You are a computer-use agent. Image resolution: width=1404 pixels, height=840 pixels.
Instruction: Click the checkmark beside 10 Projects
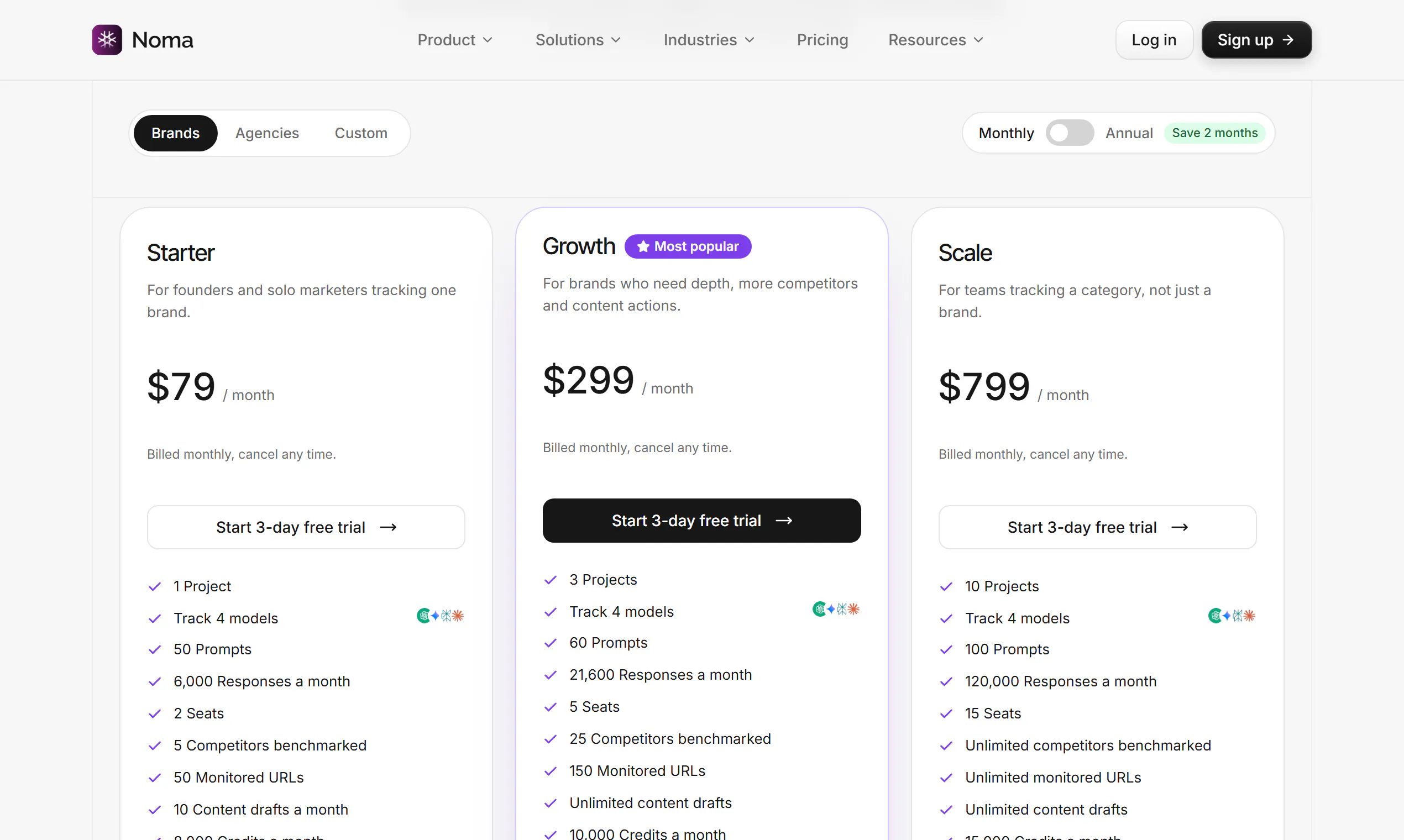(946, 586)
